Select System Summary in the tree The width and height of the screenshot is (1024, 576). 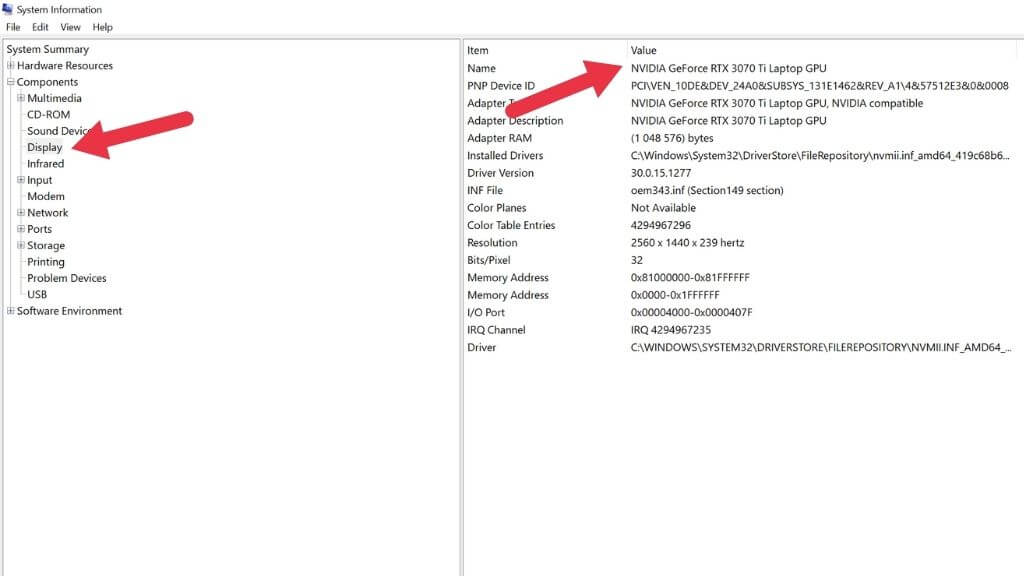48,49
